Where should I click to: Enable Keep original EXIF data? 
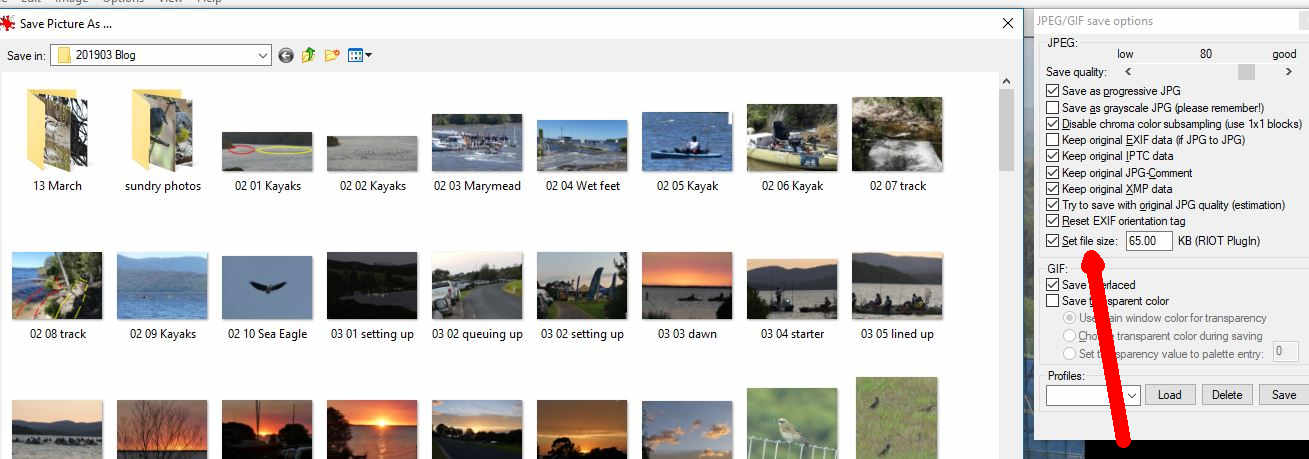tap(1052, 140)
